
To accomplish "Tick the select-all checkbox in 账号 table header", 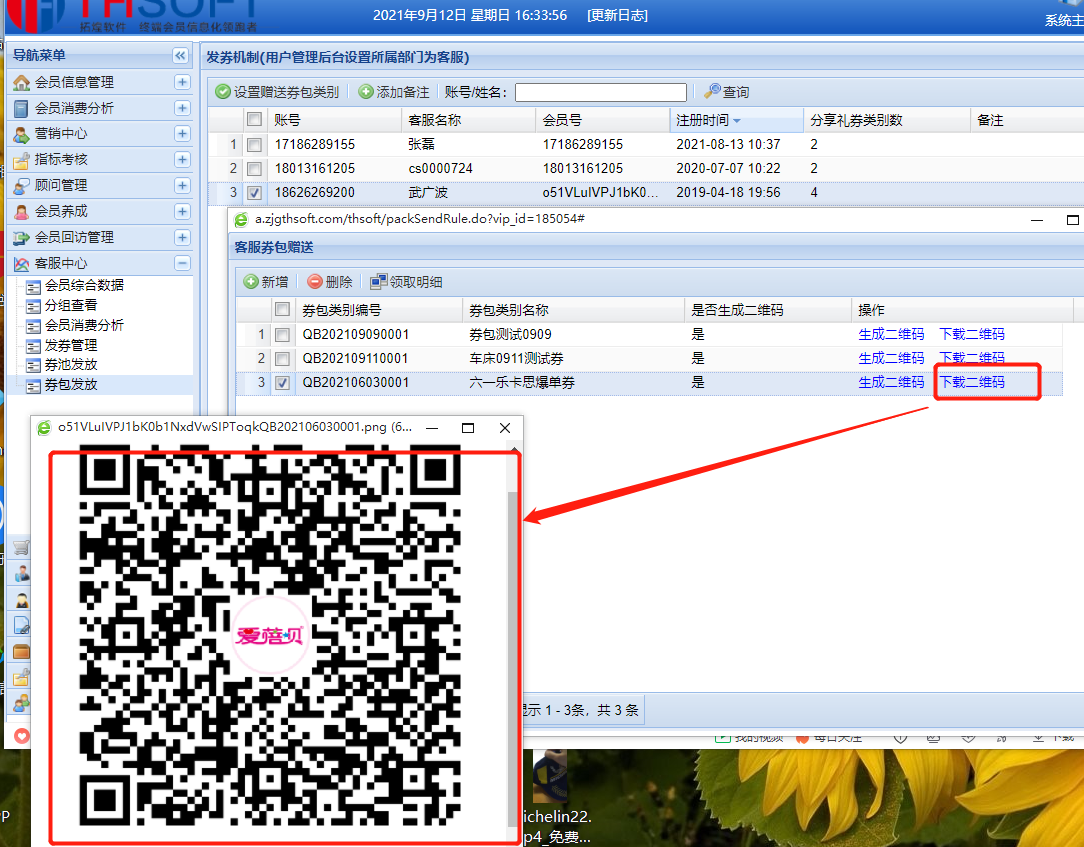I will pos(254,119).
